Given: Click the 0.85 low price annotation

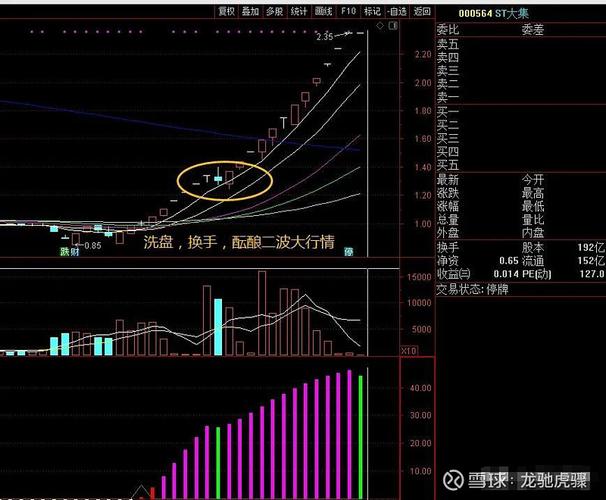Looking at the screenshot, I should (x=93, y=245).
